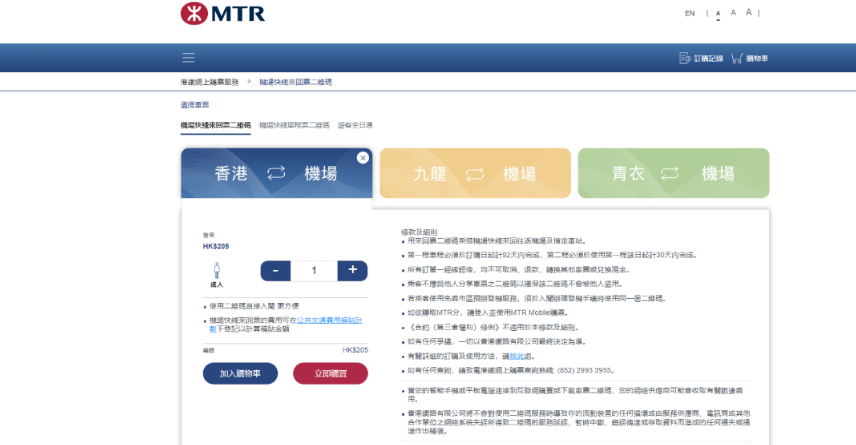
Task: Select the 九龍 機場 route card
Action: tap(475, 173)
